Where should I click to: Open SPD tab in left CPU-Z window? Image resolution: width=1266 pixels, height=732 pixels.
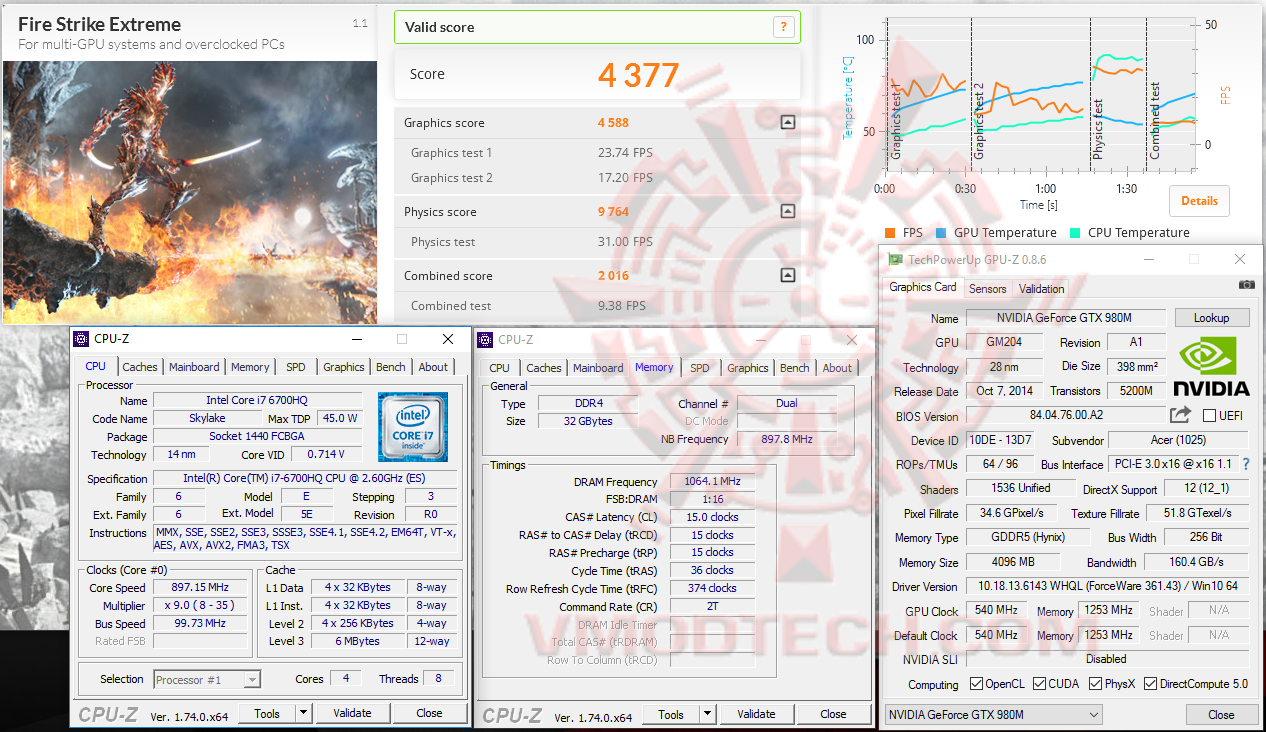296,367
